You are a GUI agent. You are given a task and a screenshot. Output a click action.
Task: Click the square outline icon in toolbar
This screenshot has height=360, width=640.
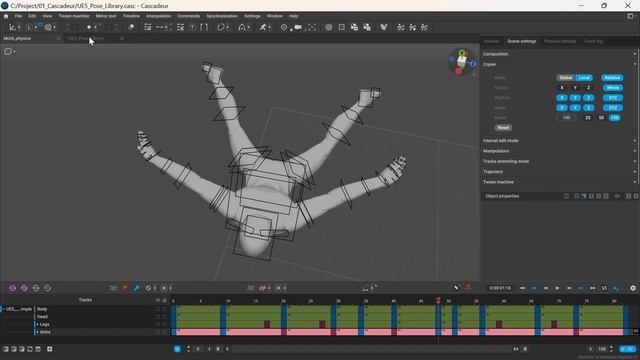[x=342, y=27]
